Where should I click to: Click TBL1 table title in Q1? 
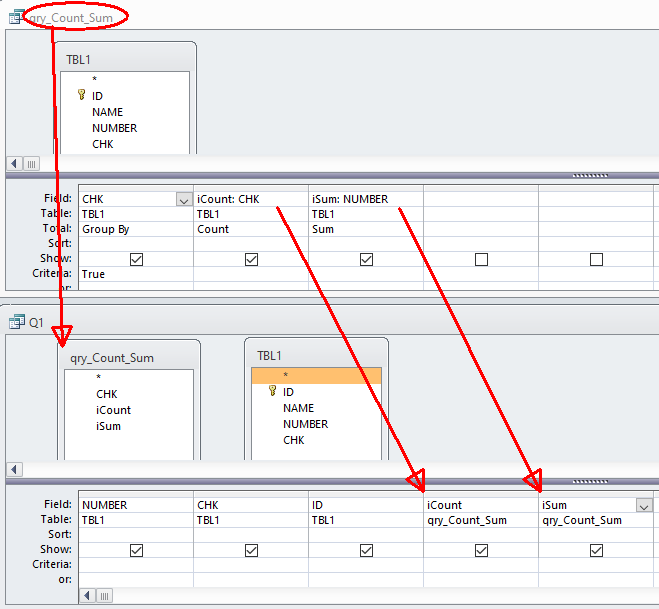(x=269, y=356)
